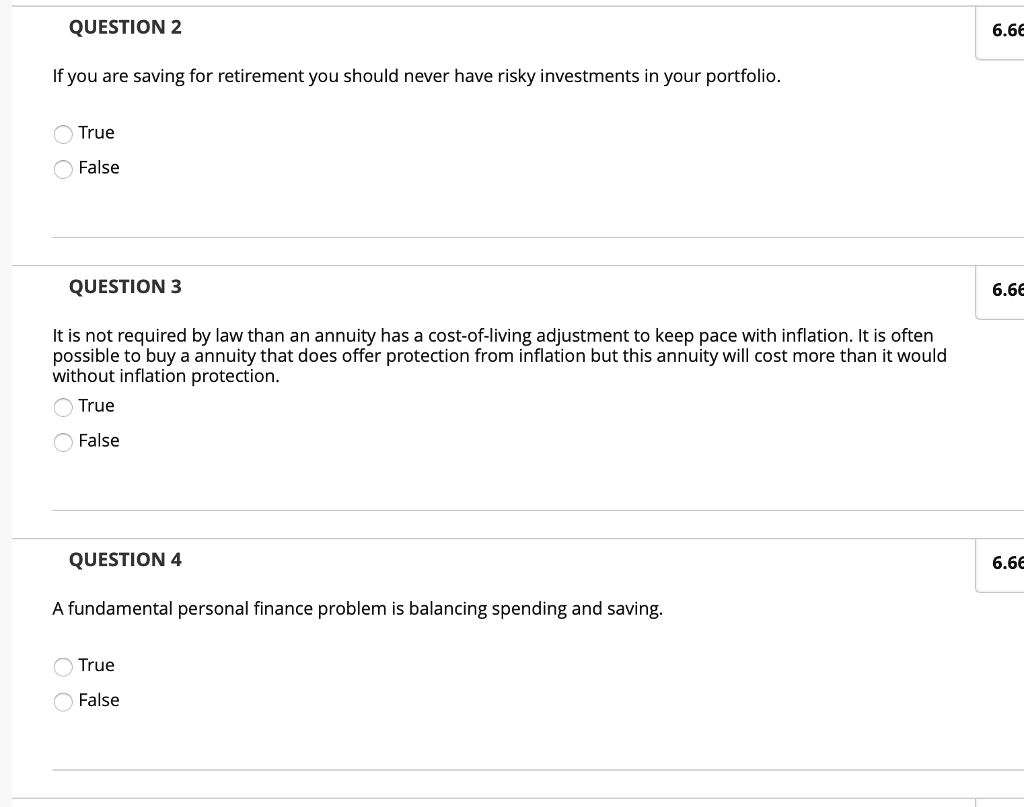Click the Question 4 statement about balancing spending
Screen dimensions: 1024x807
pos(358,607)
